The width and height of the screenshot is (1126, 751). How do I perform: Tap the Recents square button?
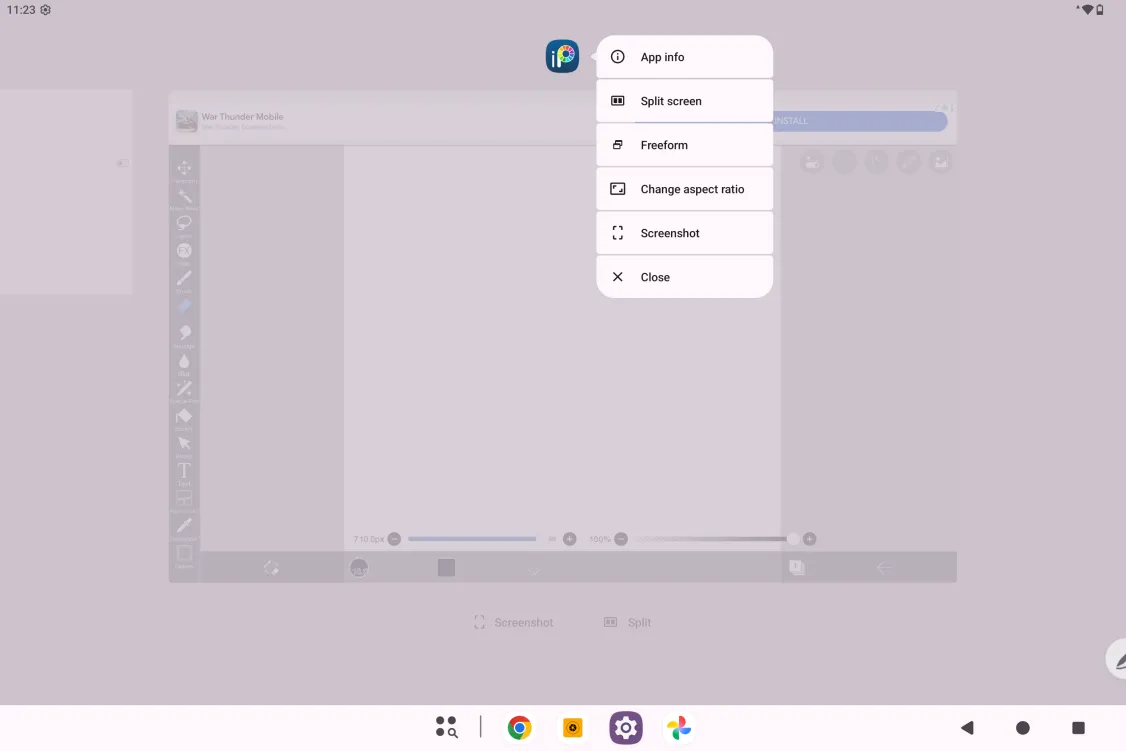point(1078,727)
